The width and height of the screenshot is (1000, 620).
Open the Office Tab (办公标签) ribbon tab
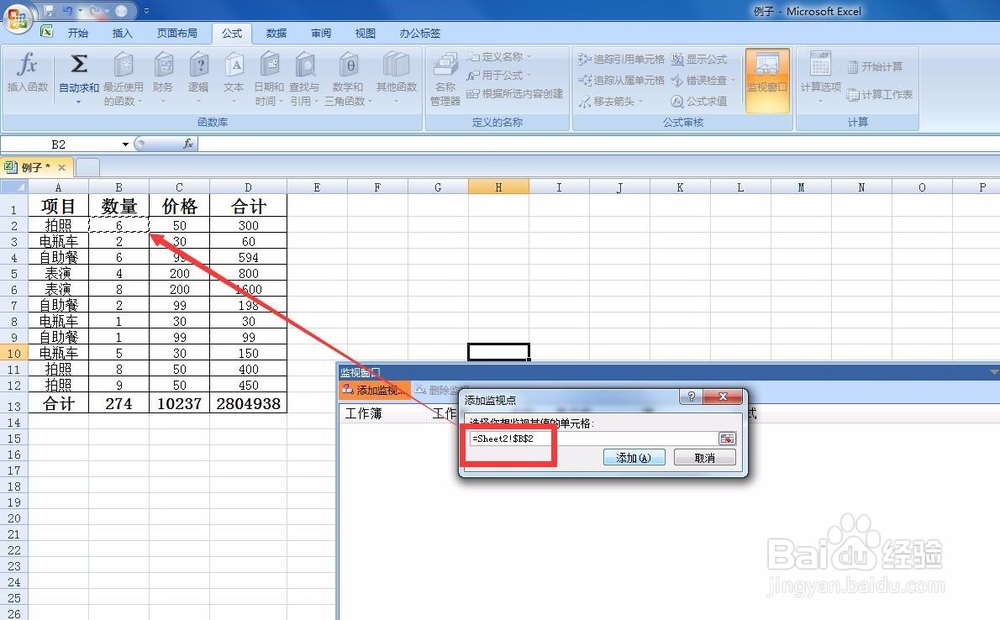coord(420,33)
